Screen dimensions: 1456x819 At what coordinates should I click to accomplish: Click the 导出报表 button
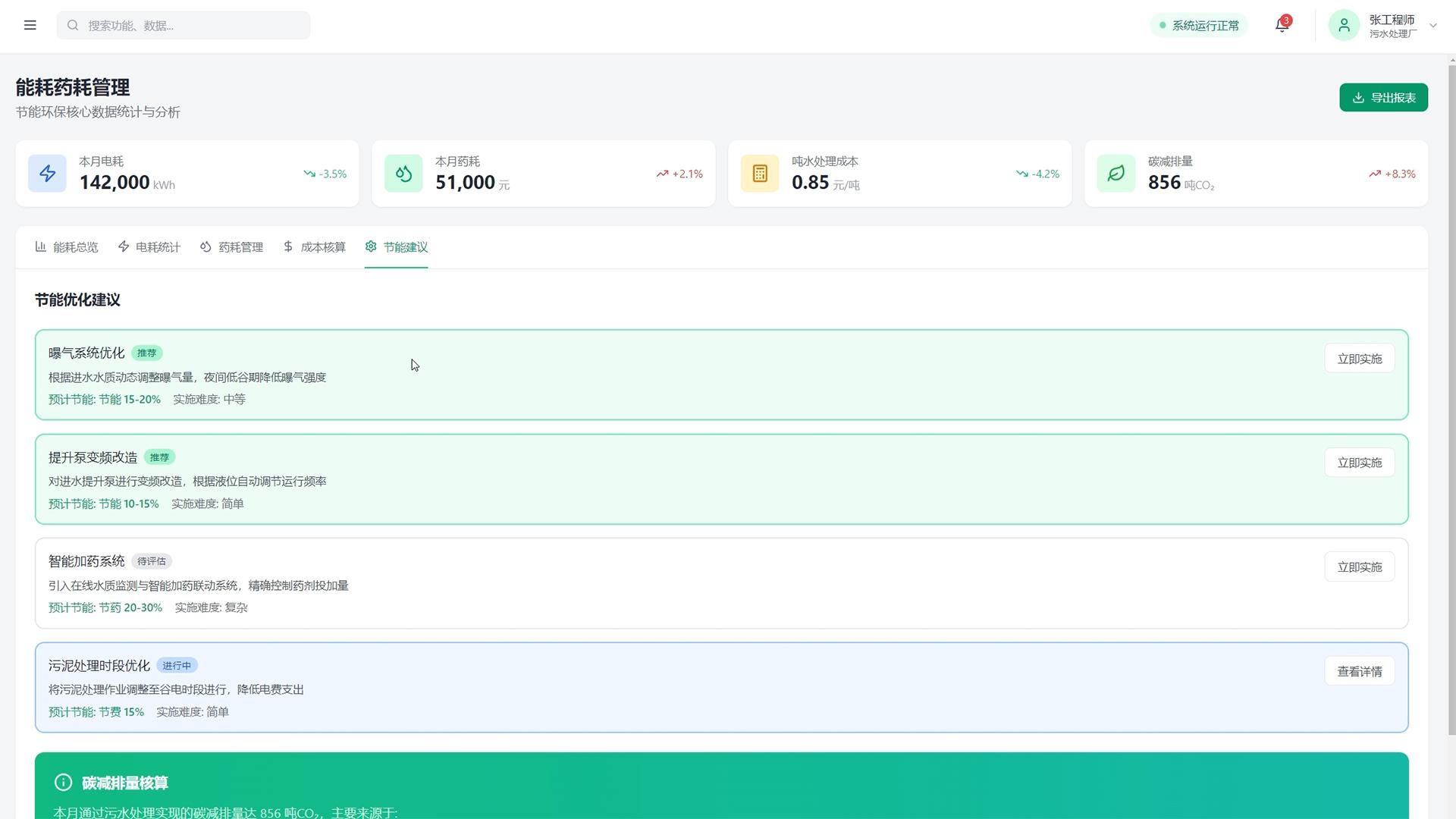(x=1384, y=98)
